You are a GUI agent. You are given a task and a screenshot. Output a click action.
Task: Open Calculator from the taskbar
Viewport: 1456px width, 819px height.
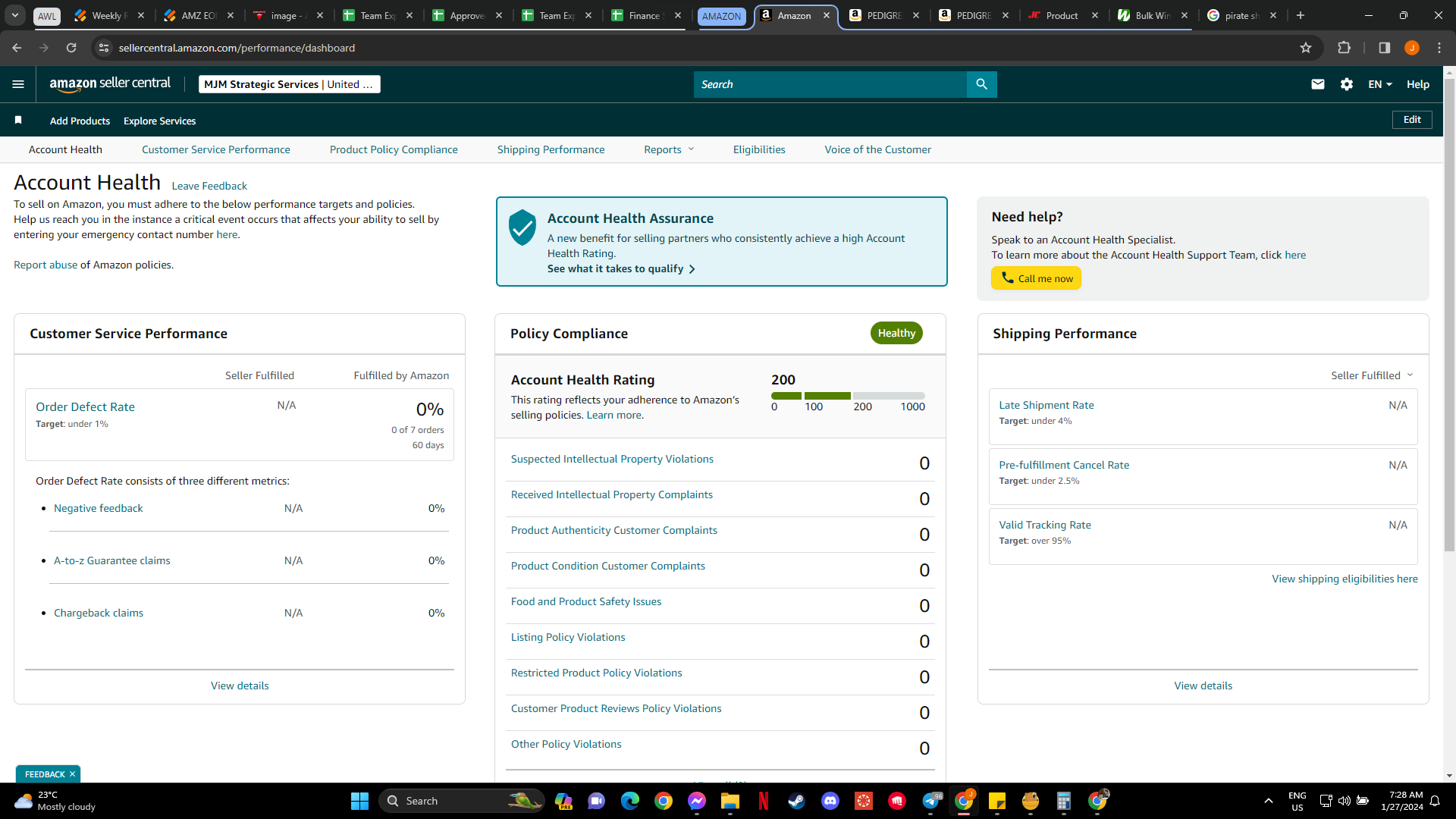pyautogui.click(x=1064, y=801)
